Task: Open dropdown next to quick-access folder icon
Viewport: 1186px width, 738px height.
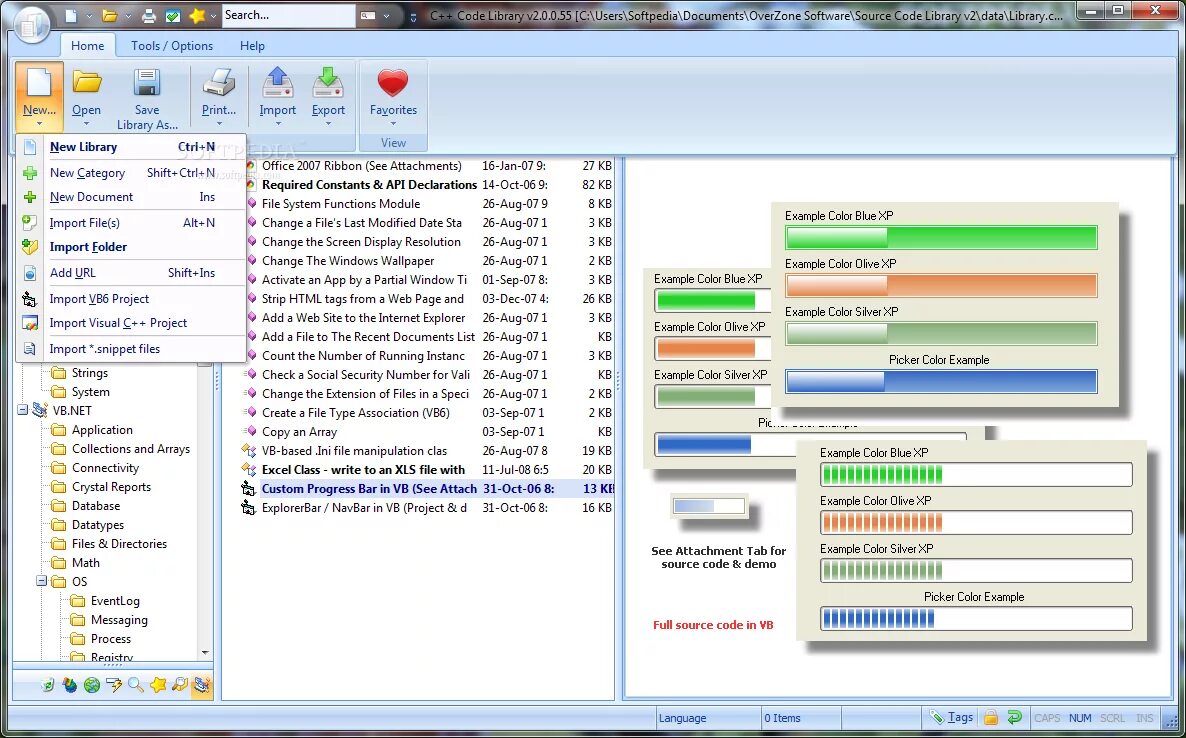Action: tap(128, 16)
